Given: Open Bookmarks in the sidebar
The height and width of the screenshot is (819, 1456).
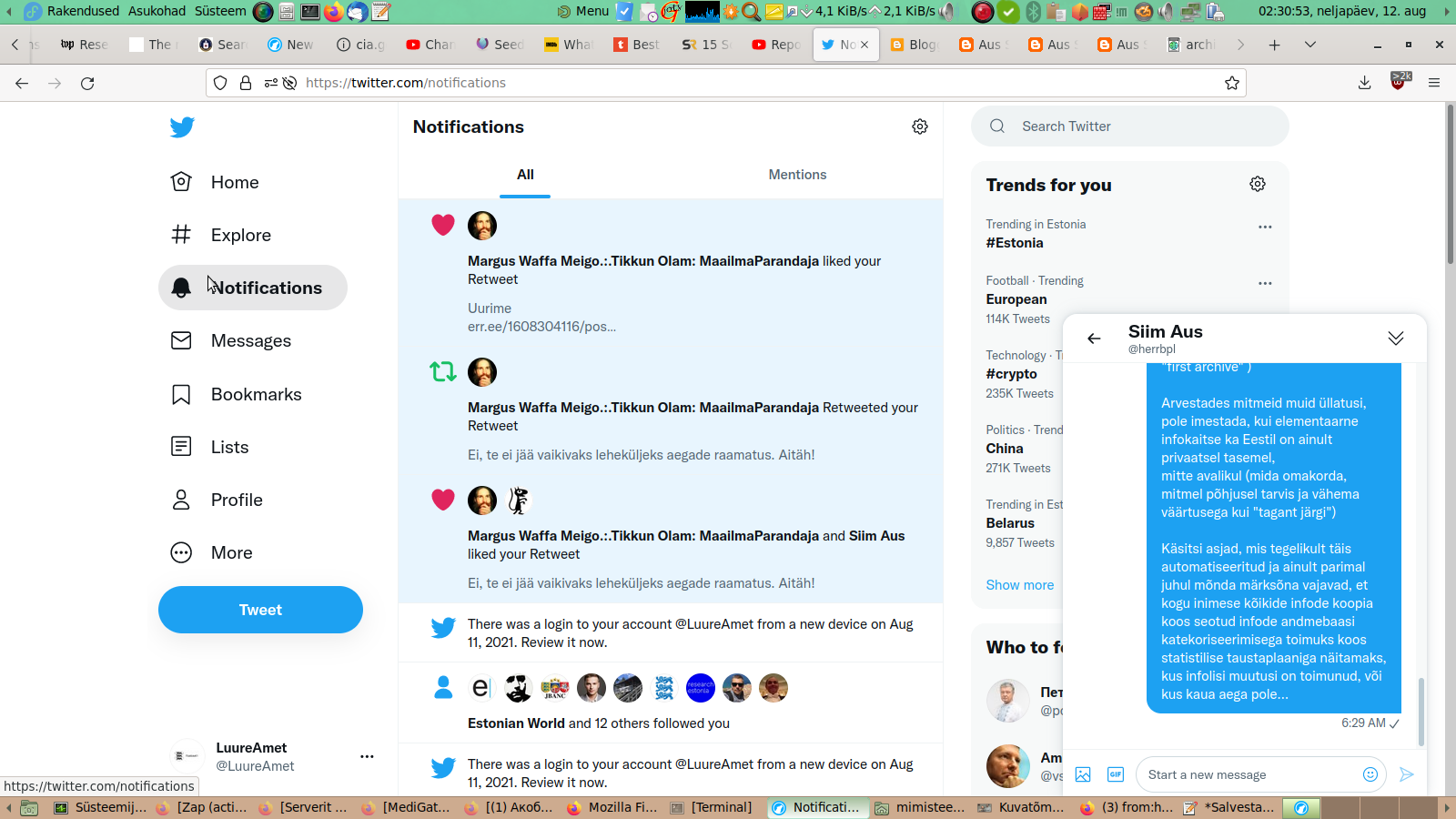Looking at the screenshot, I should point(237,394).
